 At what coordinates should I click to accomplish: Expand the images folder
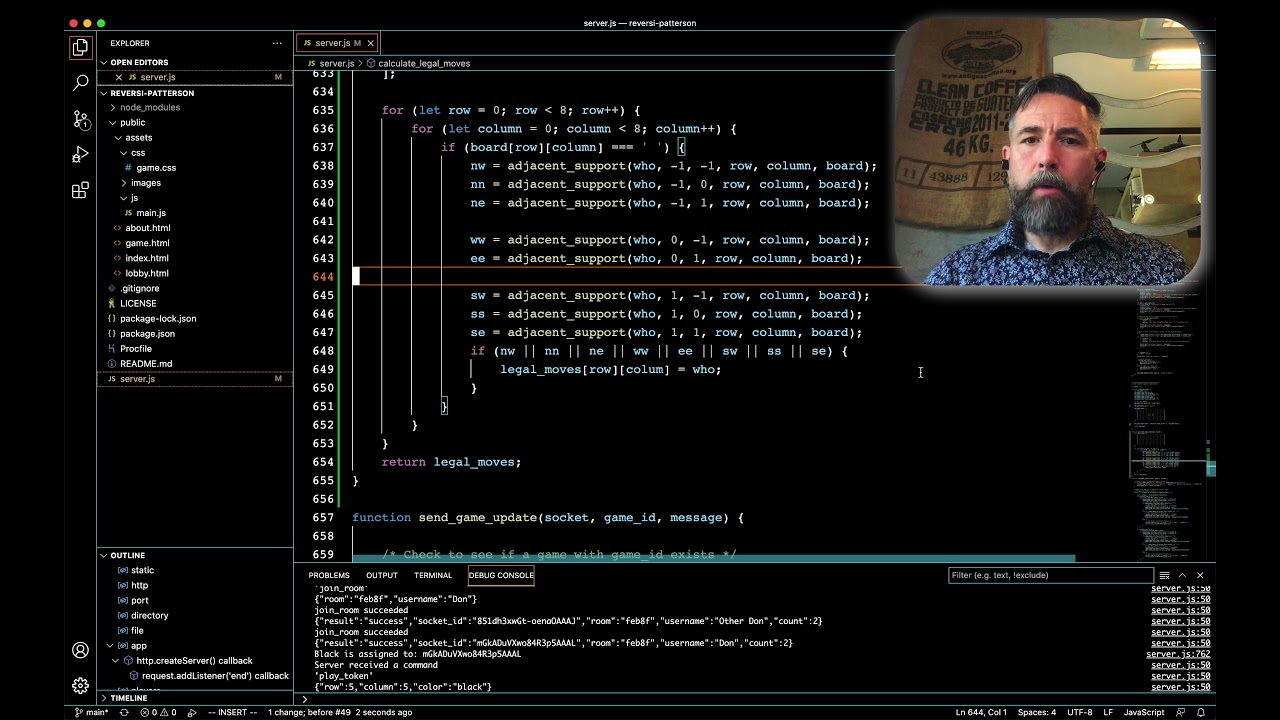pos(145,183)
